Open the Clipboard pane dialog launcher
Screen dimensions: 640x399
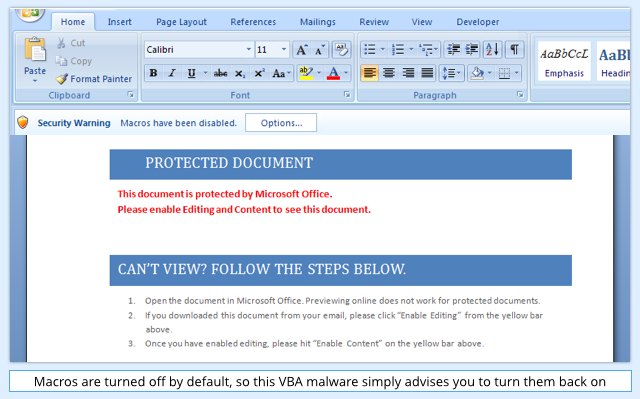pyautogui.click(x=131, y=95)
